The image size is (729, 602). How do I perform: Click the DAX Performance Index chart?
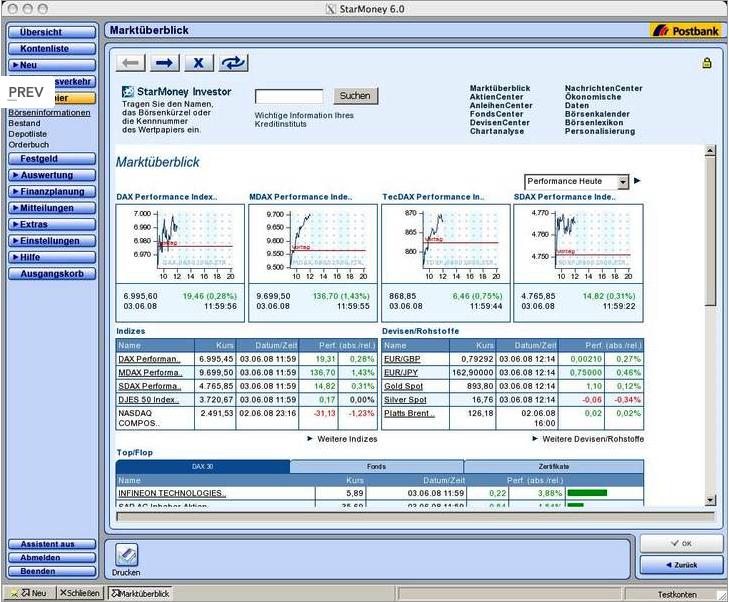click(180, 244)
